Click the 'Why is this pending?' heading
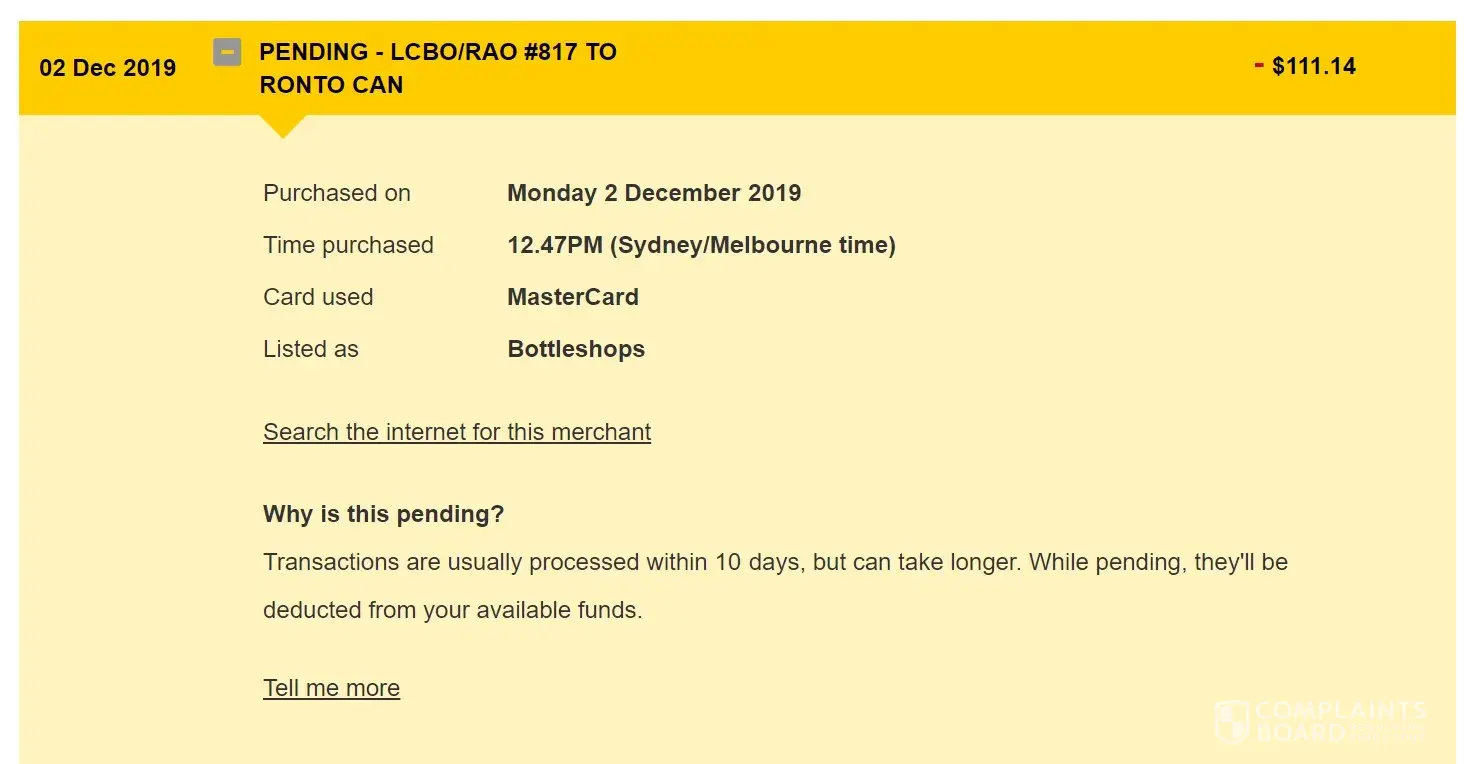The height and width of the screenshot is (764, 1476). 383,514
